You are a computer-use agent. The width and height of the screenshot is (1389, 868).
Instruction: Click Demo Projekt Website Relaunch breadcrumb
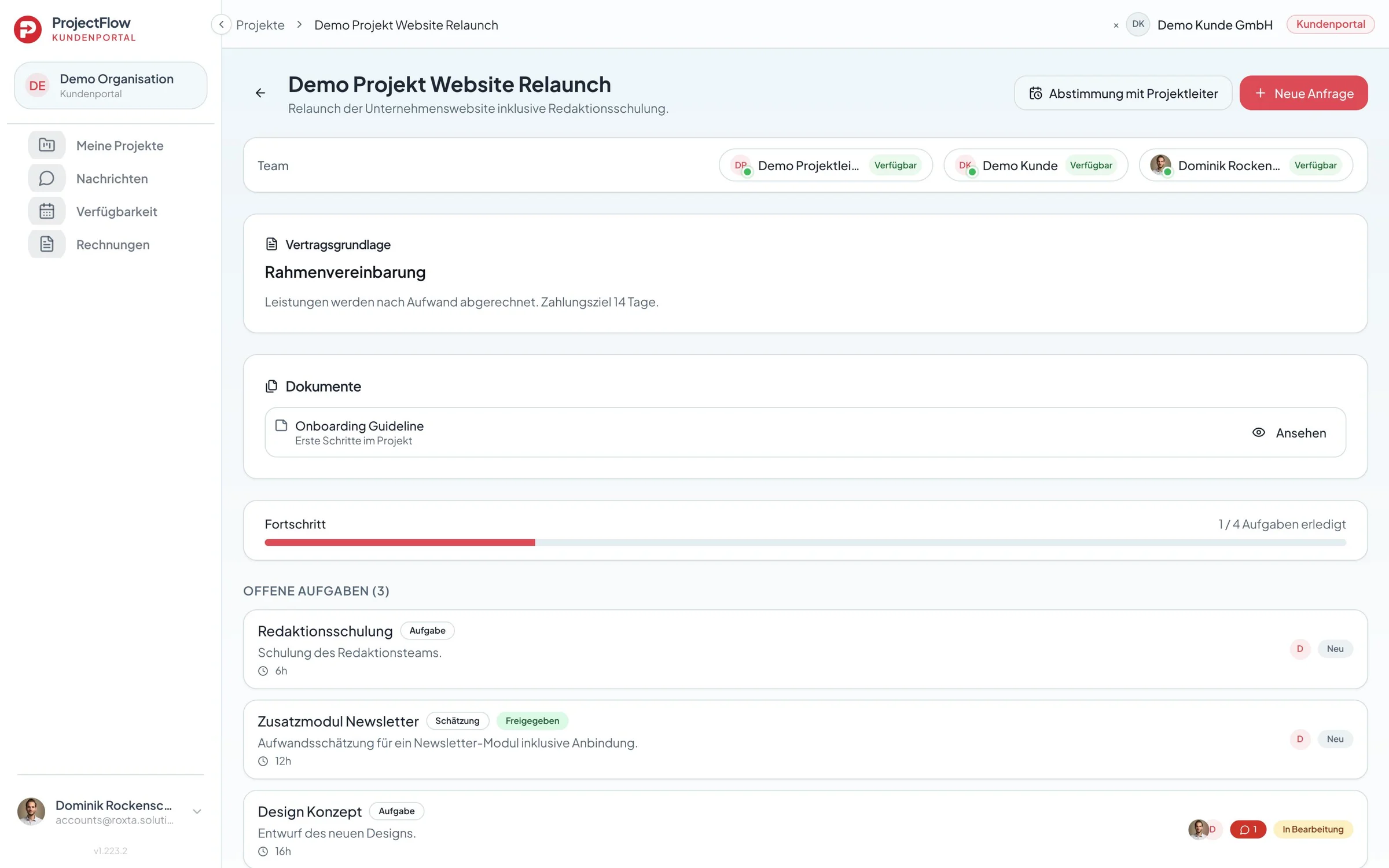(406, 25)
